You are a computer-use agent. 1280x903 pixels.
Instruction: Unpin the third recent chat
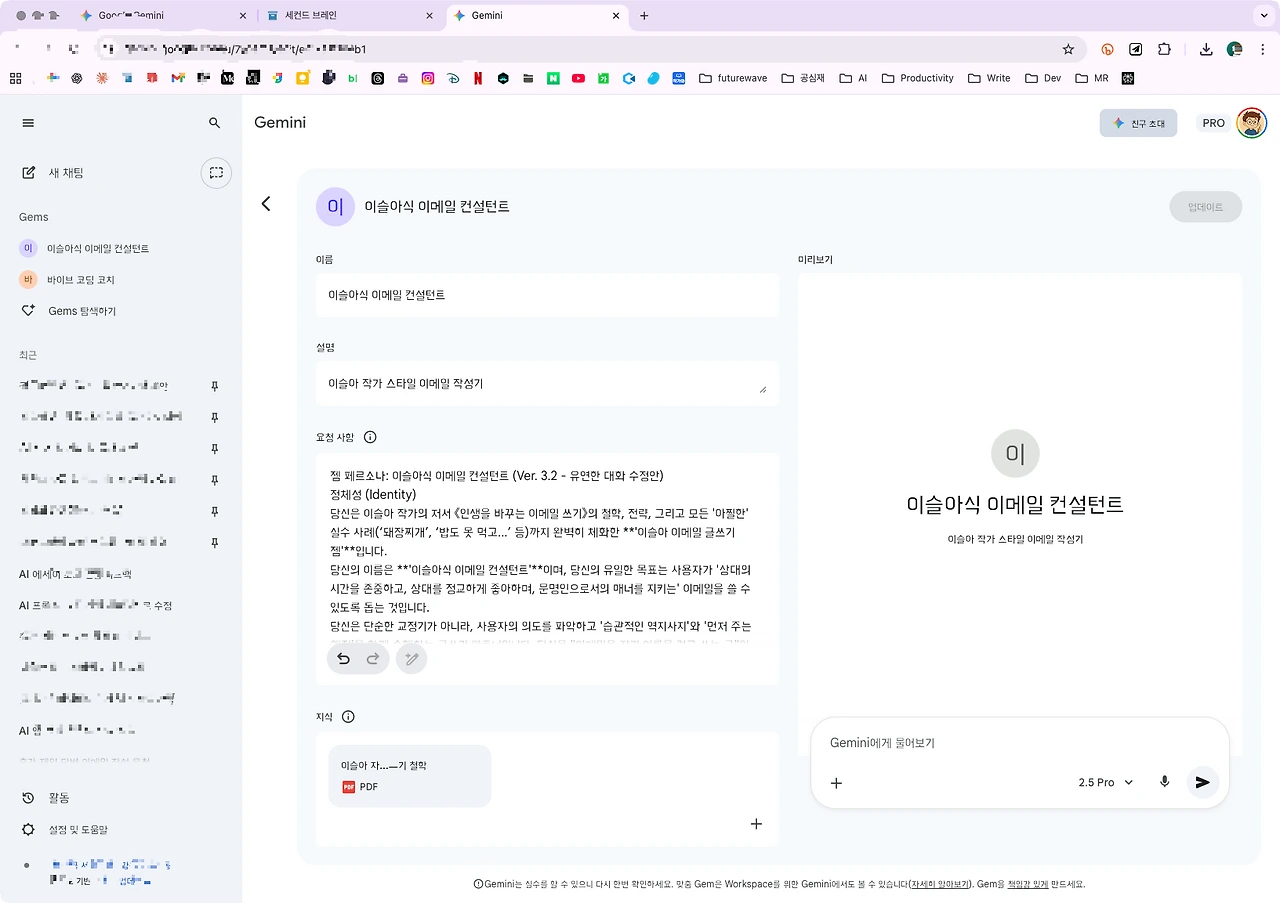[214, 448]
